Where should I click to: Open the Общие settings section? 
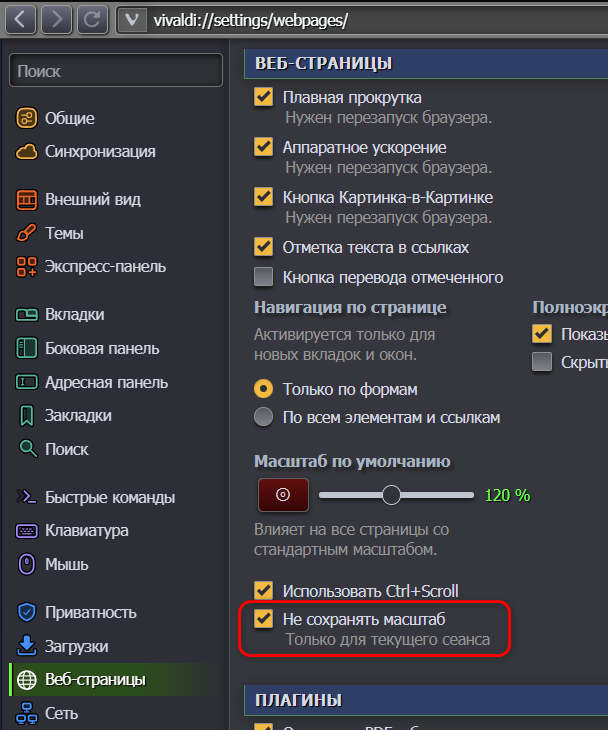pos(70,118)
